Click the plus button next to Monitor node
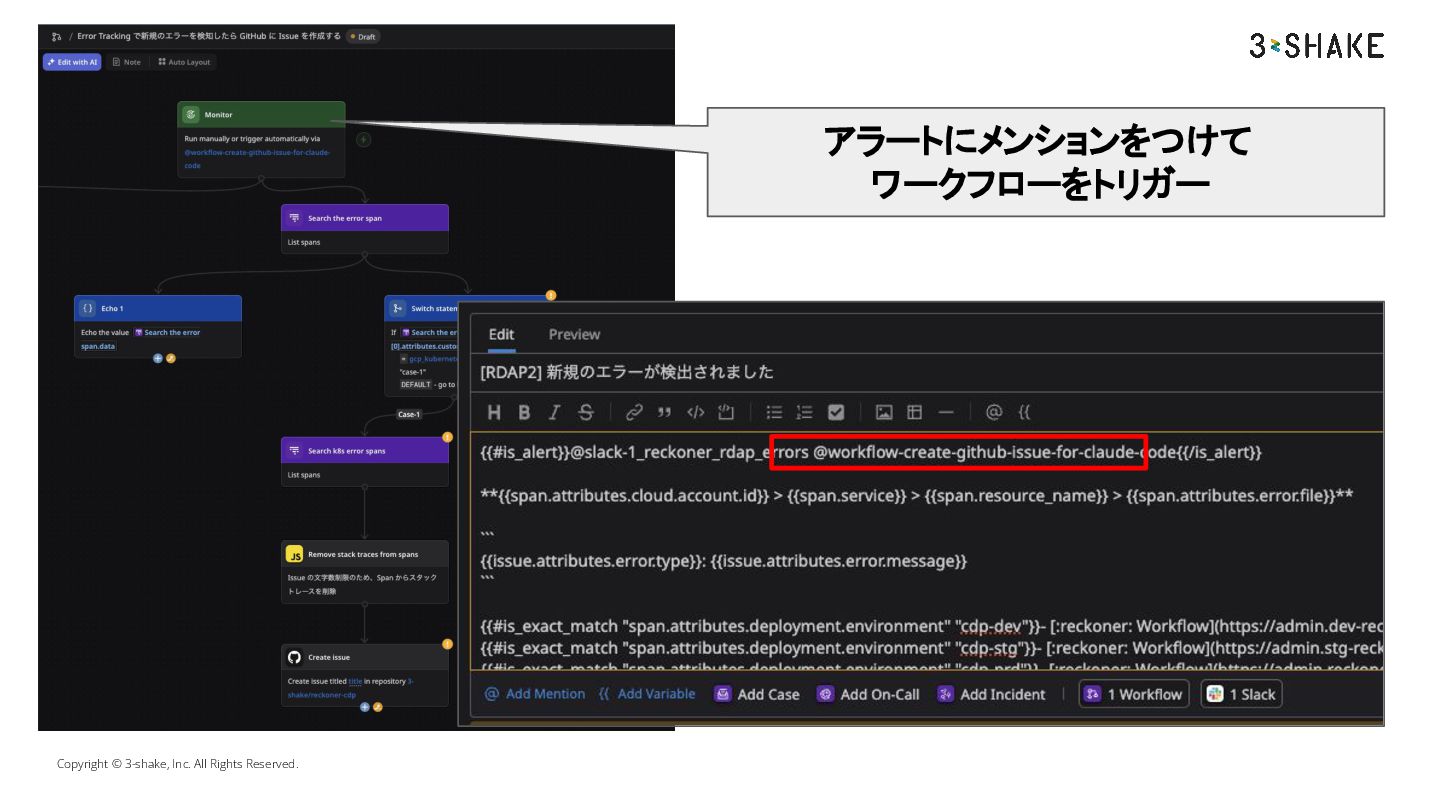 point(364,139)
